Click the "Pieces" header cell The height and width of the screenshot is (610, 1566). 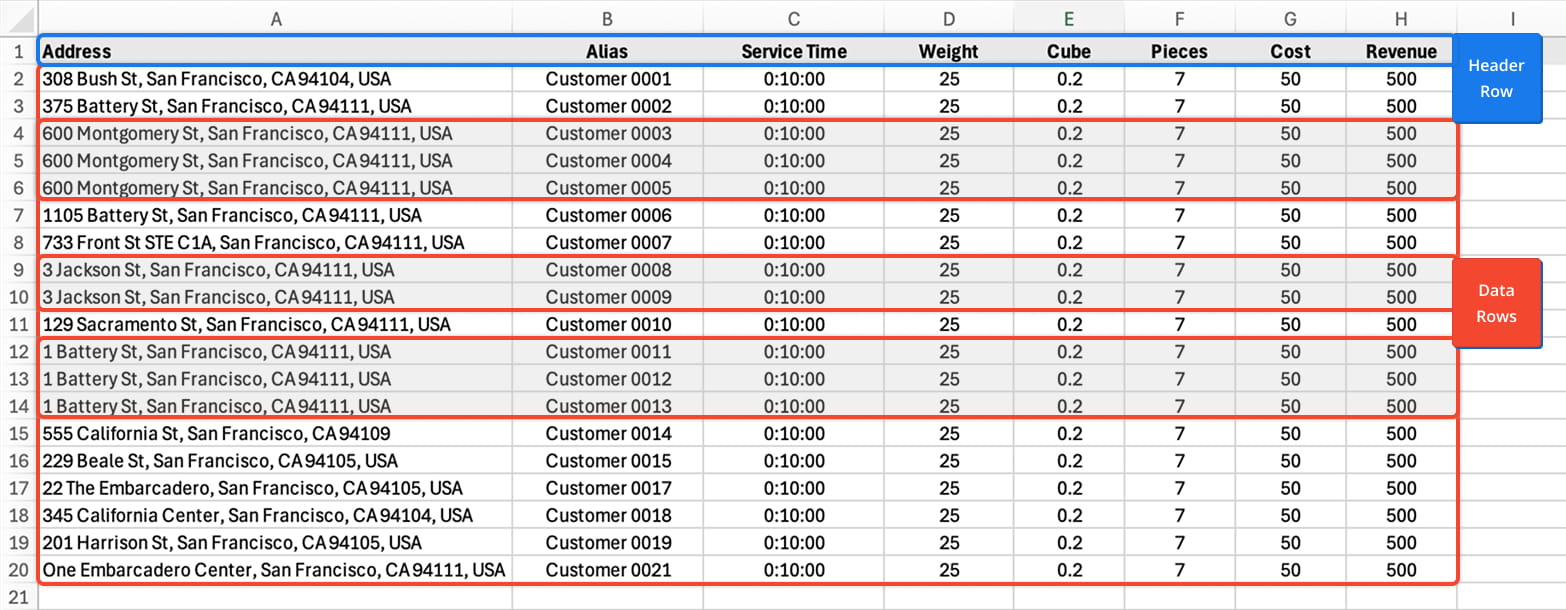point(1179,51)
